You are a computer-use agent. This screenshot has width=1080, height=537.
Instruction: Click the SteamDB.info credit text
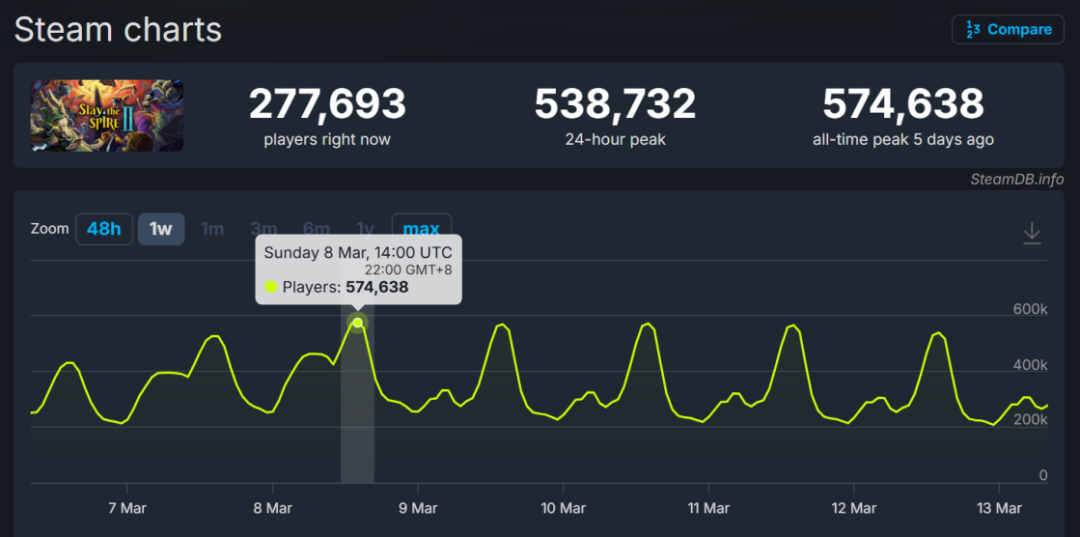tap(1017, 179)
